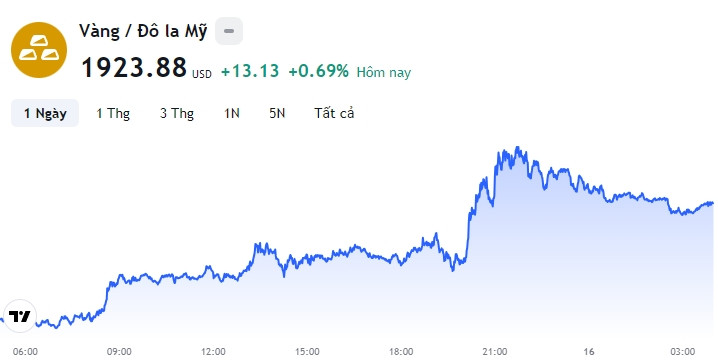View the Tất cả full history

[334, 113]
